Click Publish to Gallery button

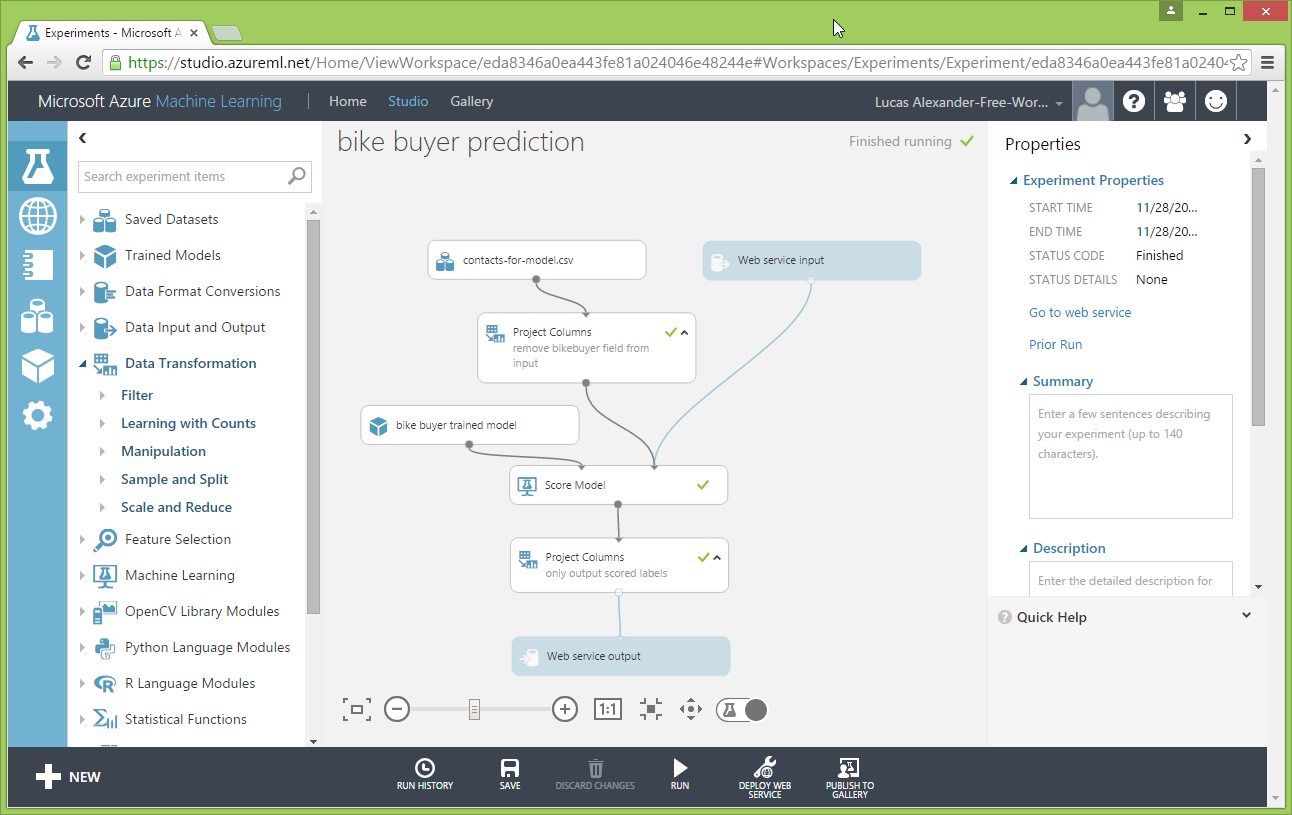point(850,776)
